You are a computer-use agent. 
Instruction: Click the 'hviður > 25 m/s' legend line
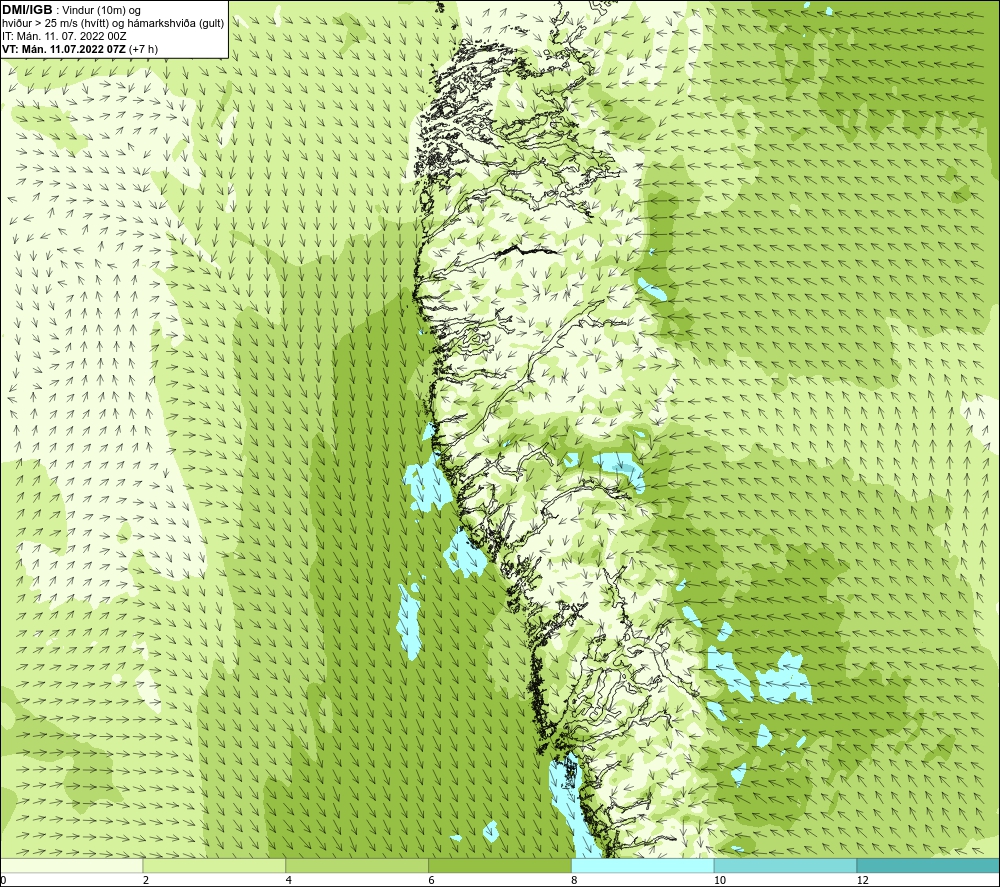[113, 23]
